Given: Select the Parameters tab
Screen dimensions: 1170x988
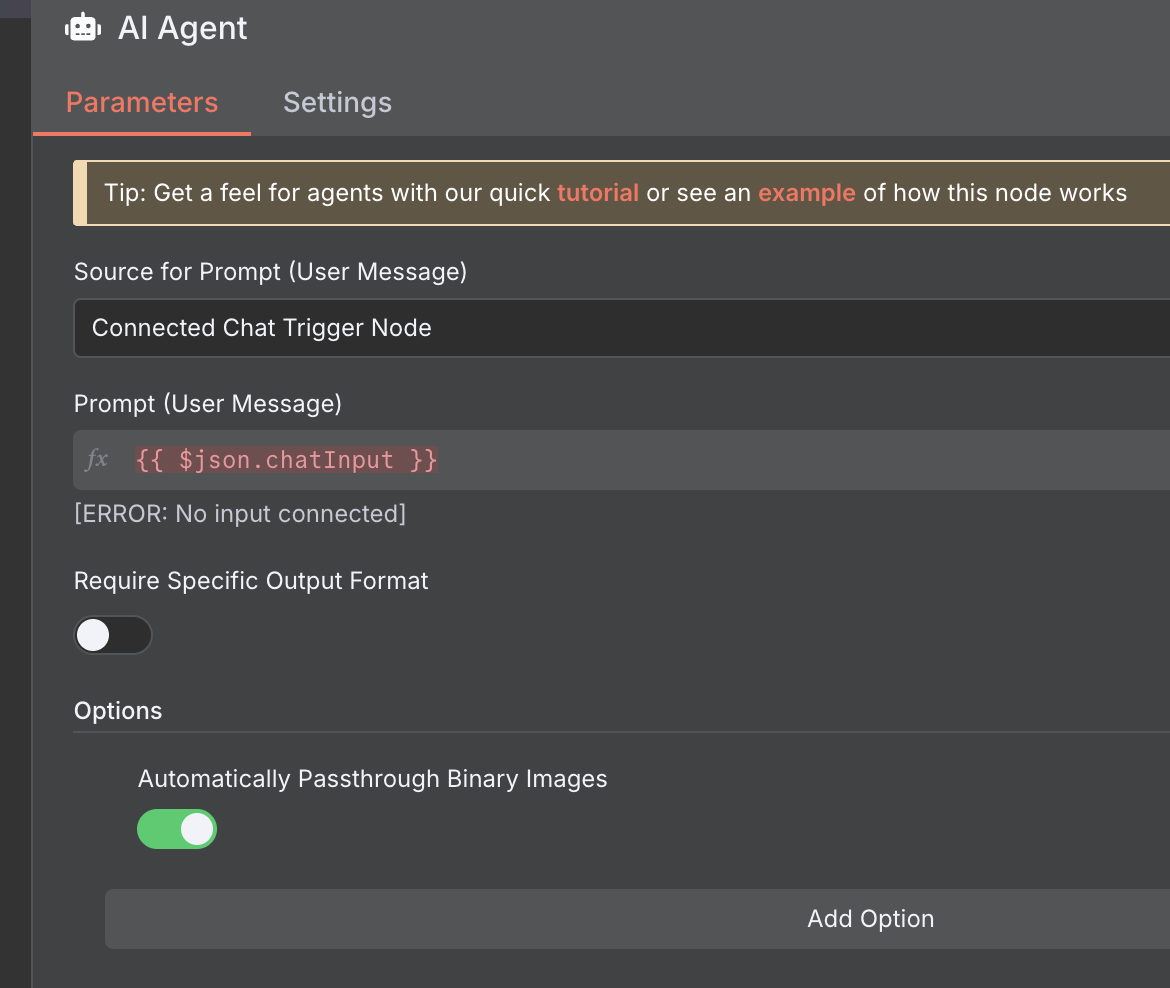Looking at the screenshot, I should [x=141, y=102].
